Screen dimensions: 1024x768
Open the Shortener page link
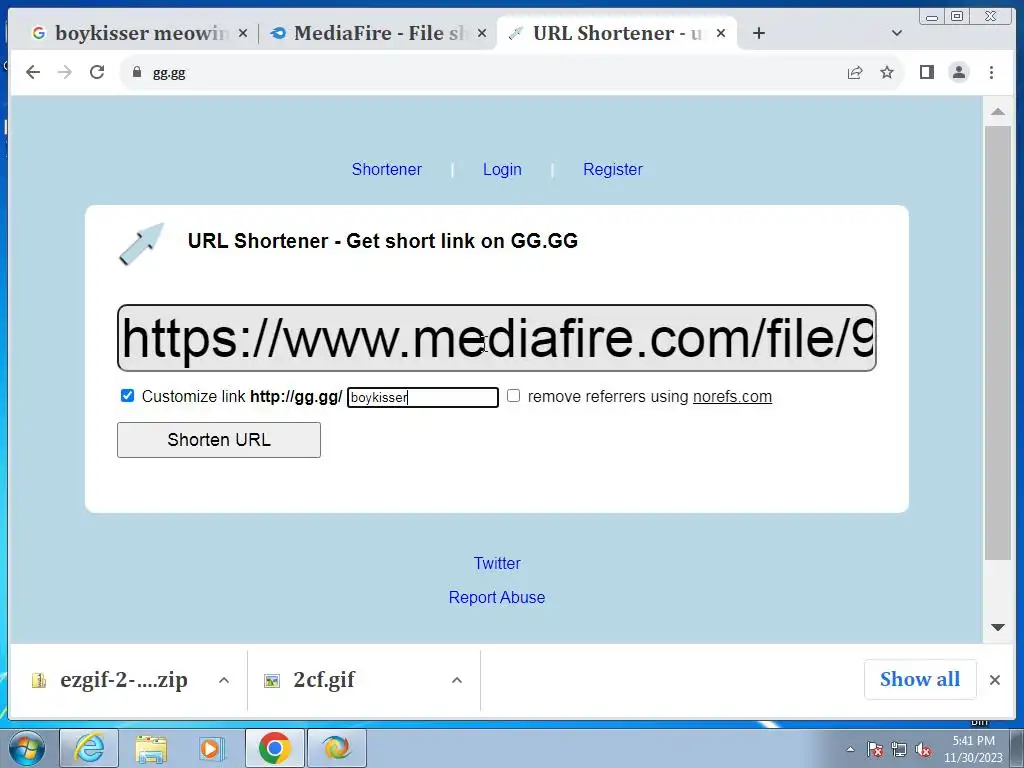click(387, 169)
